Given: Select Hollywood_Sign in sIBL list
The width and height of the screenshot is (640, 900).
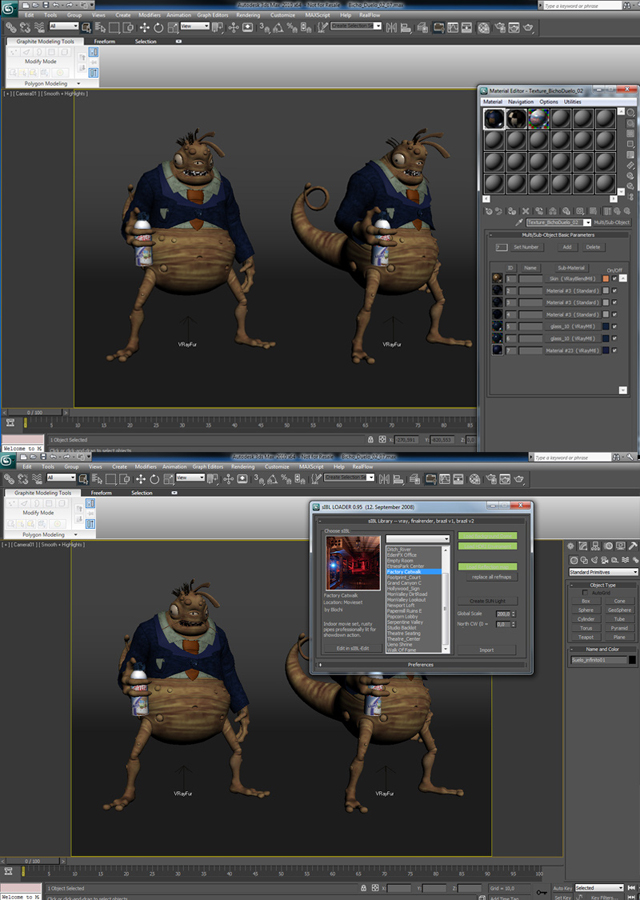Looking at the screenshot, I should 403,588.
